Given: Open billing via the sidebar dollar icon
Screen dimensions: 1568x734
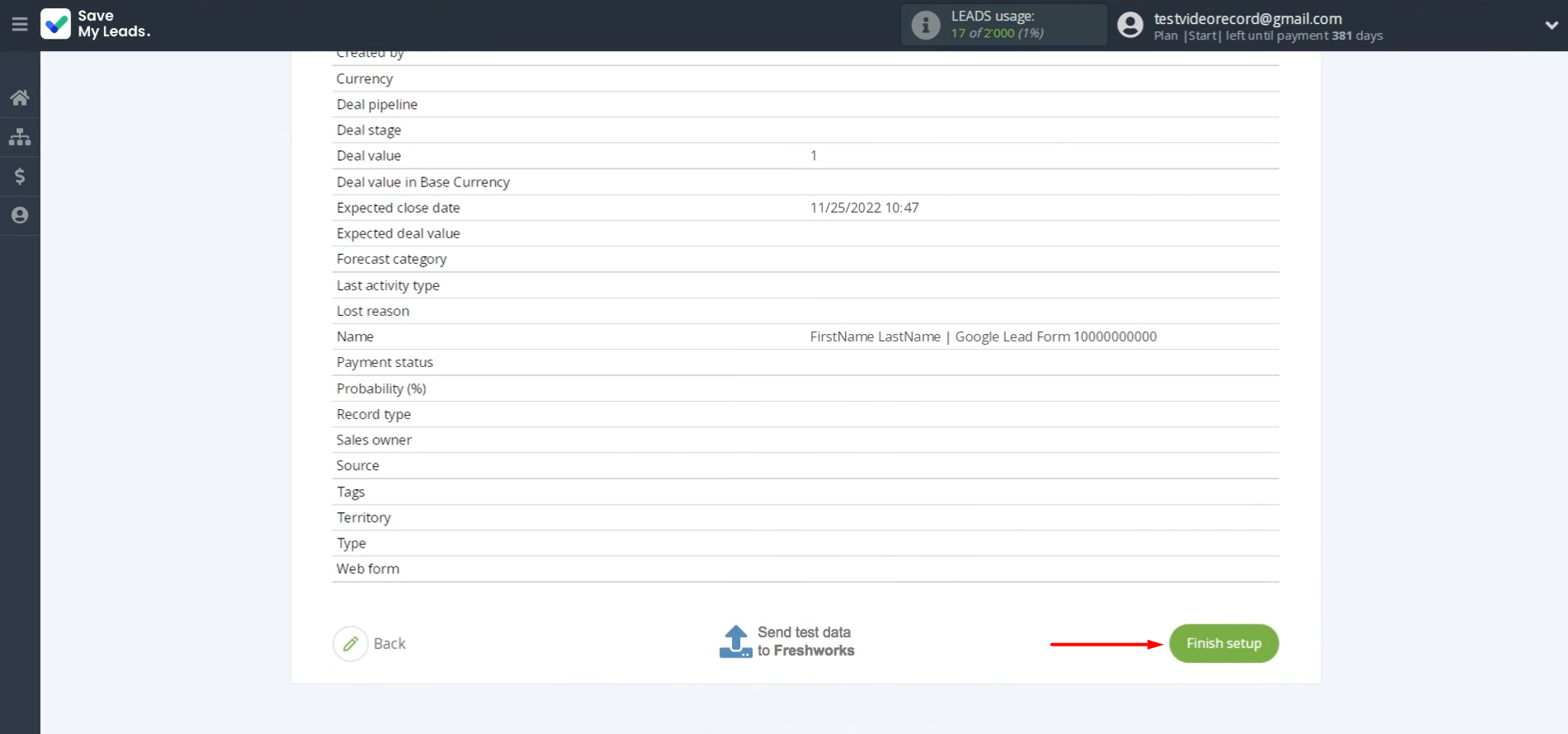Looking at the screenshot, I should pos(20,176).
